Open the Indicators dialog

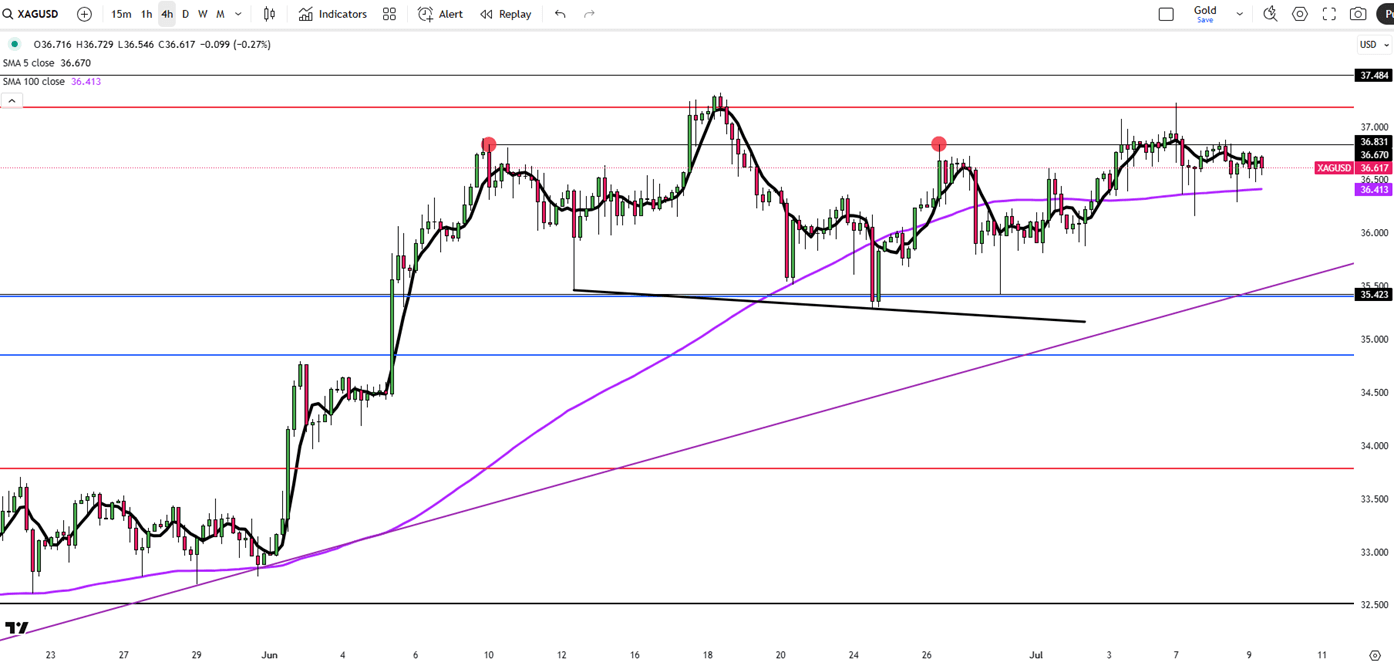click(333, 14)
